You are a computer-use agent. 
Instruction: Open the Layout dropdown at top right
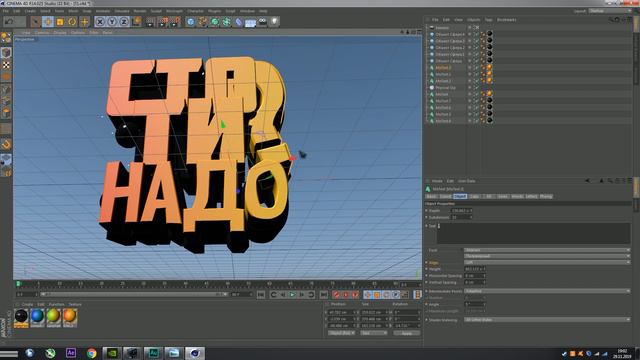coord(609,11)
